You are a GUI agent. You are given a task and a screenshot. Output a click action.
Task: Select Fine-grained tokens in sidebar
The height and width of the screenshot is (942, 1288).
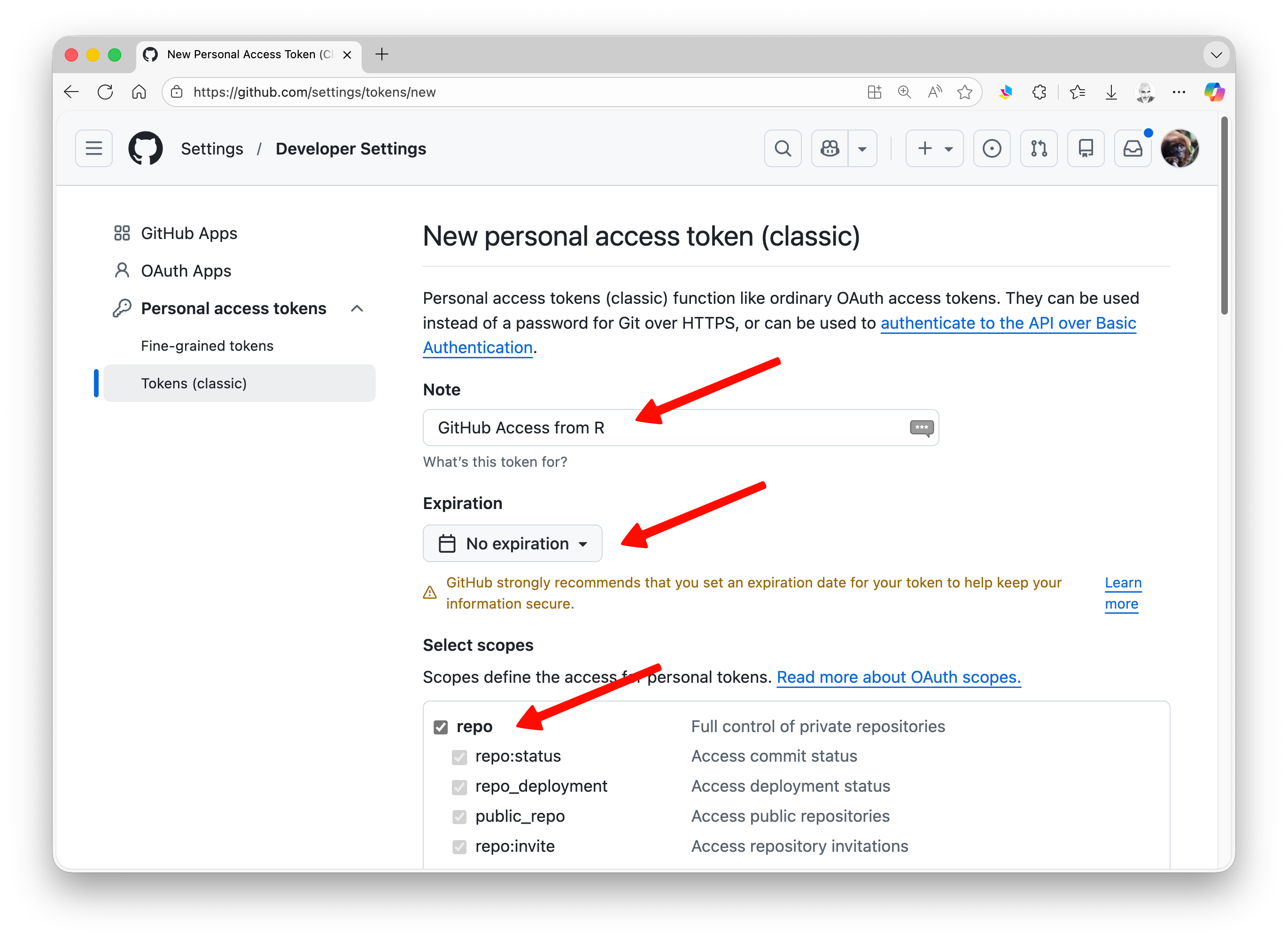click(207, 346)
